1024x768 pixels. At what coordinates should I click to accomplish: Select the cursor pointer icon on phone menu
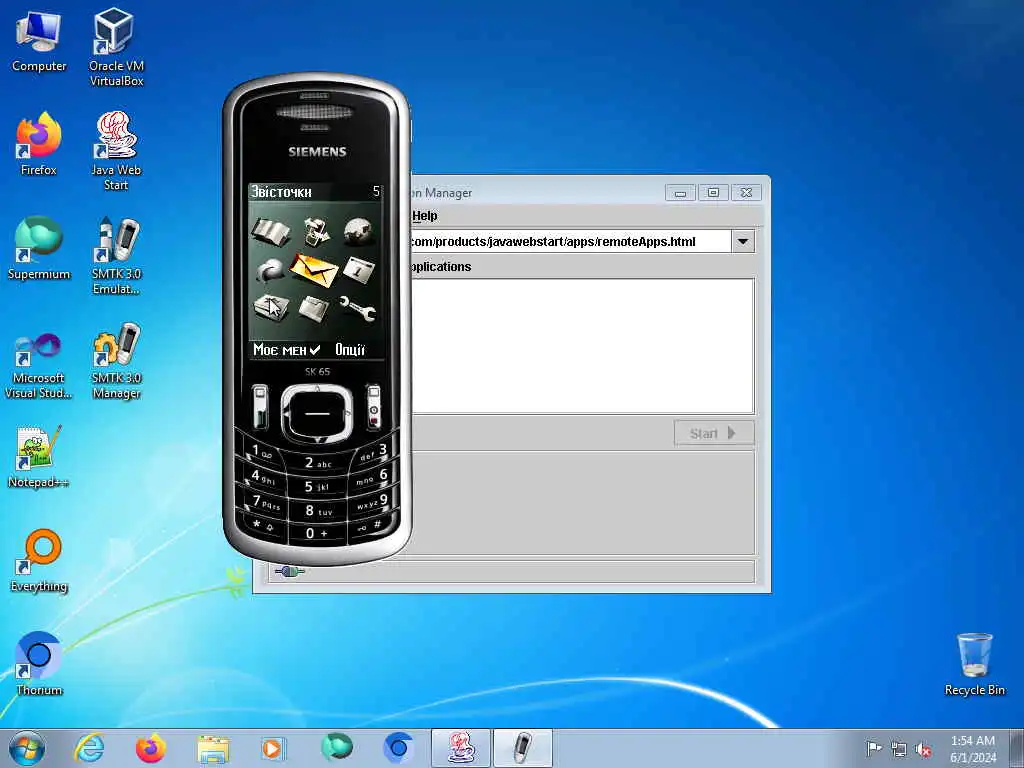point(271,308)
